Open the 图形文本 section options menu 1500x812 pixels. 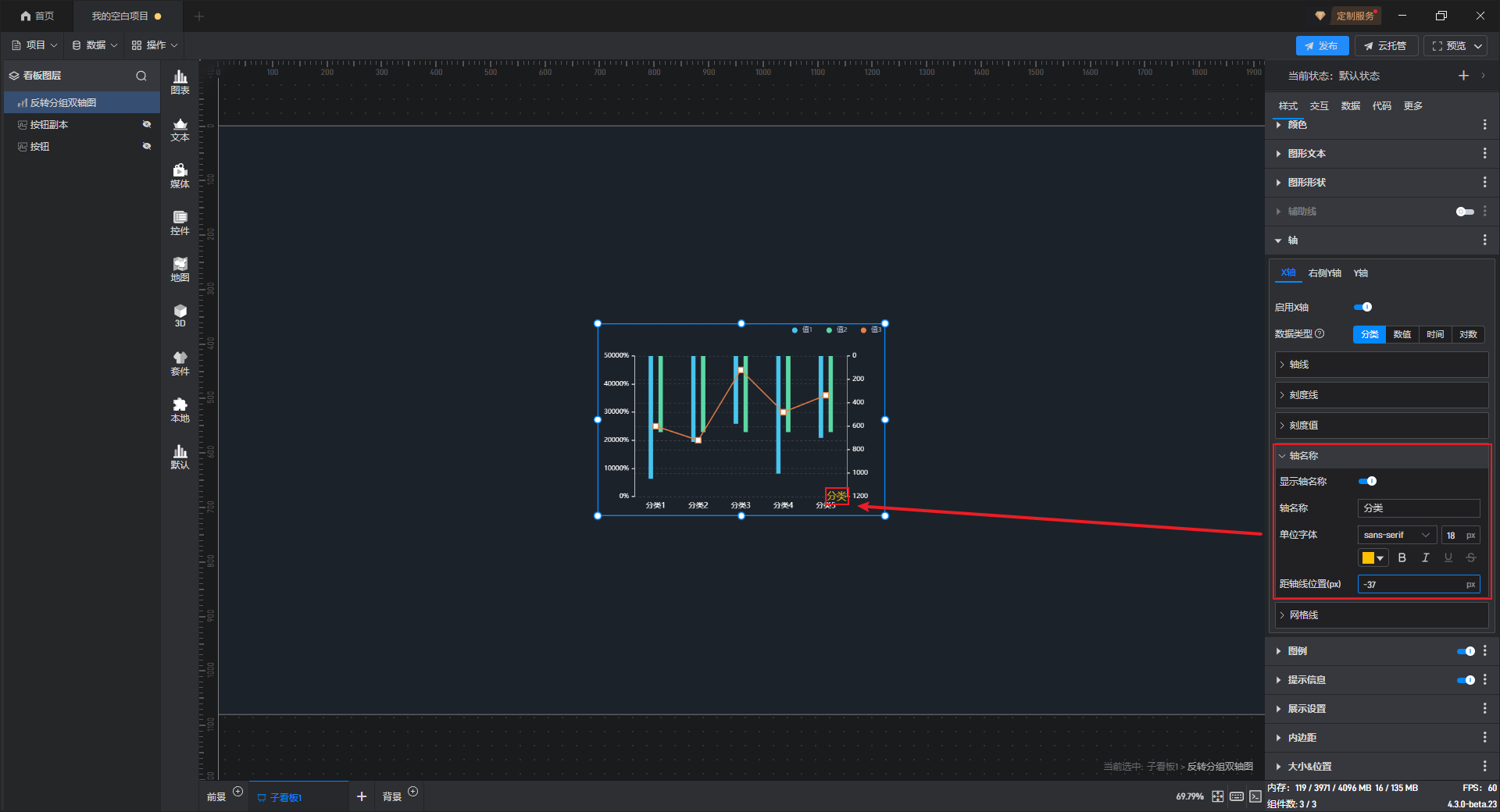(1484, 154)
